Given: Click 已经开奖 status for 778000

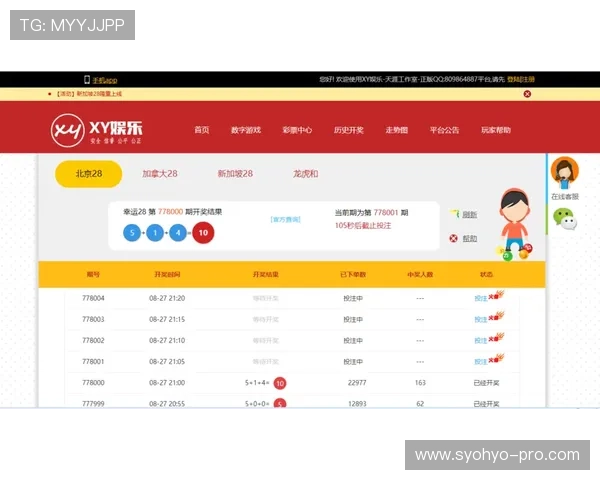Looking at the screenshot, I should [x=486, y=383].
